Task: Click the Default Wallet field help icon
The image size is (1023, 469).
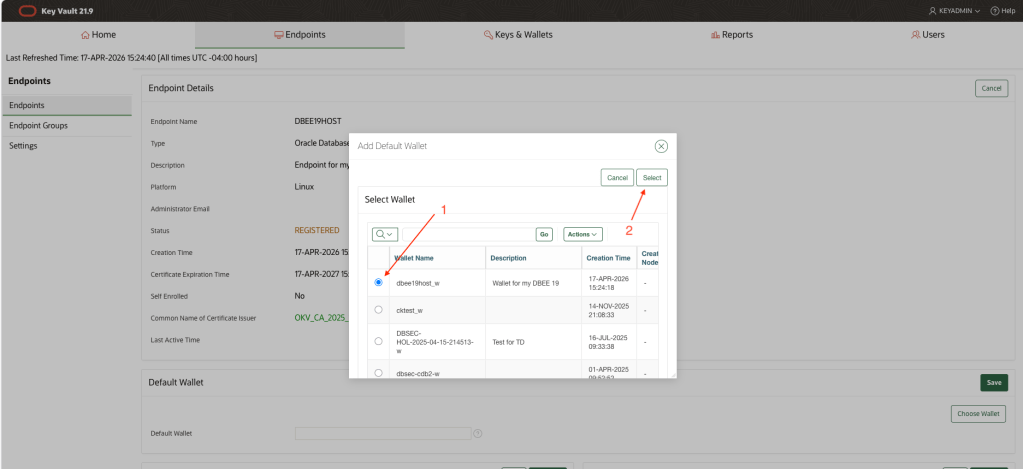Action: click(x=478, y=433)
